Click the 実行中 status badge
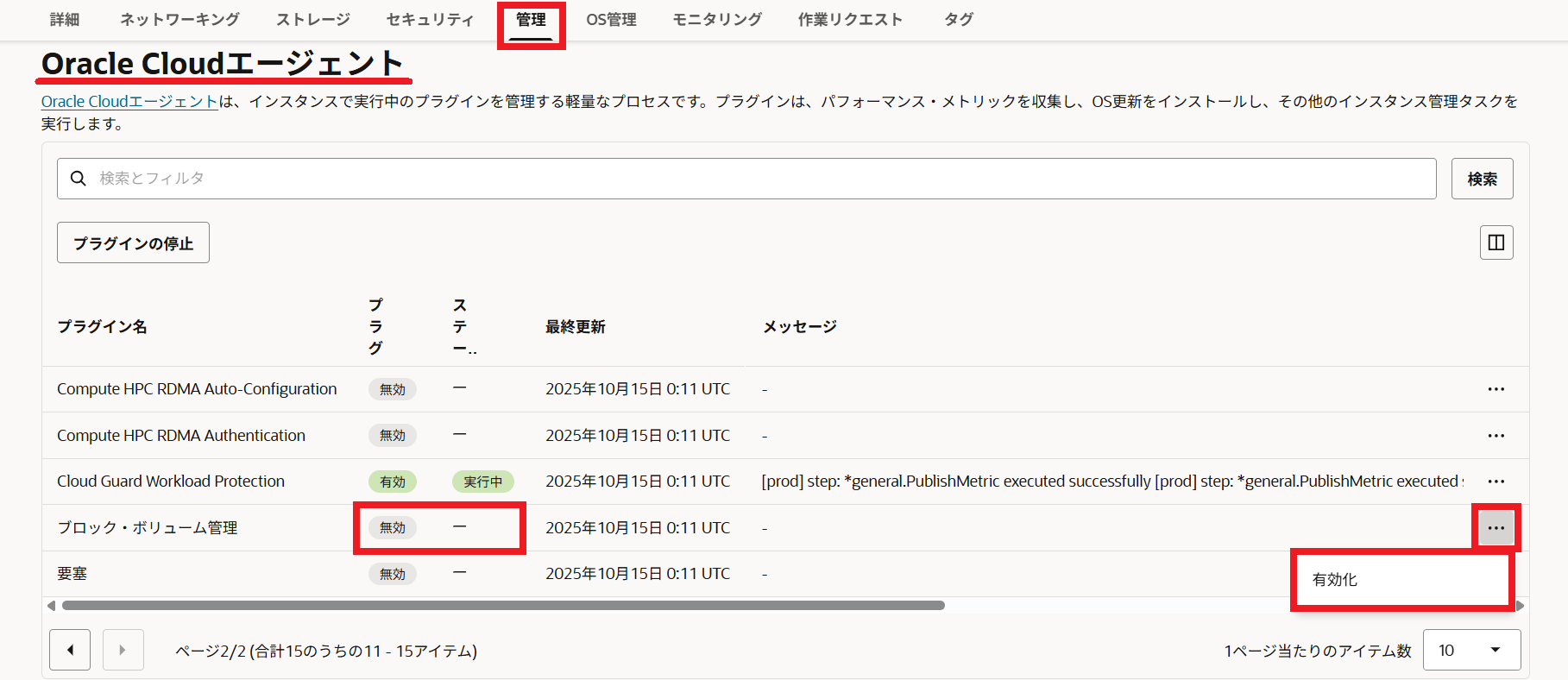 tap(482, 482)
